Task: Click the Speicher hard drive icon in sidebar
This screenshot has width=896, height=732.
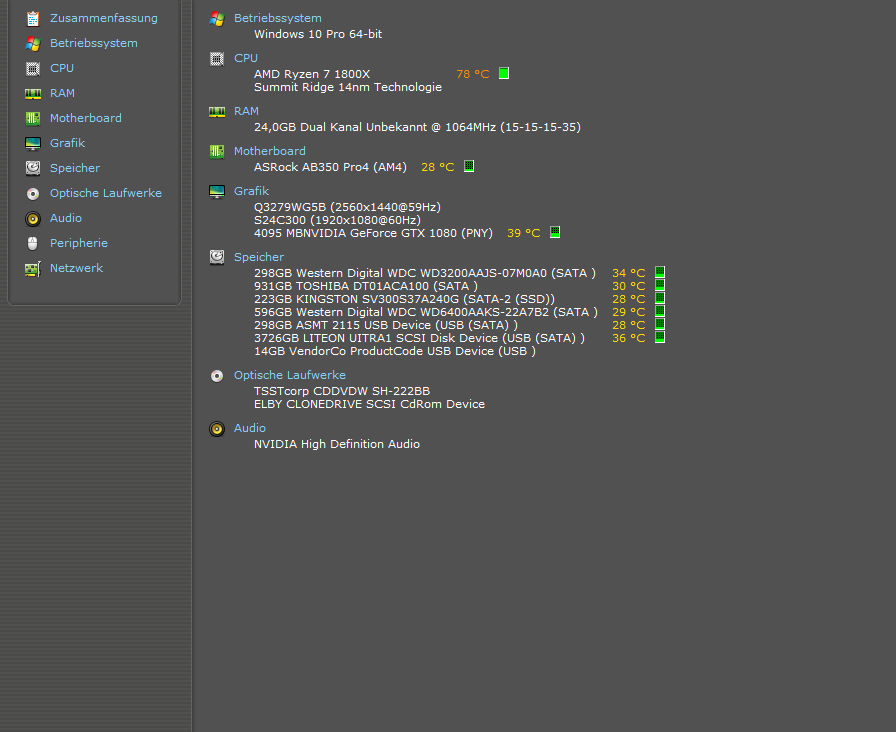Action: (33, 168)
